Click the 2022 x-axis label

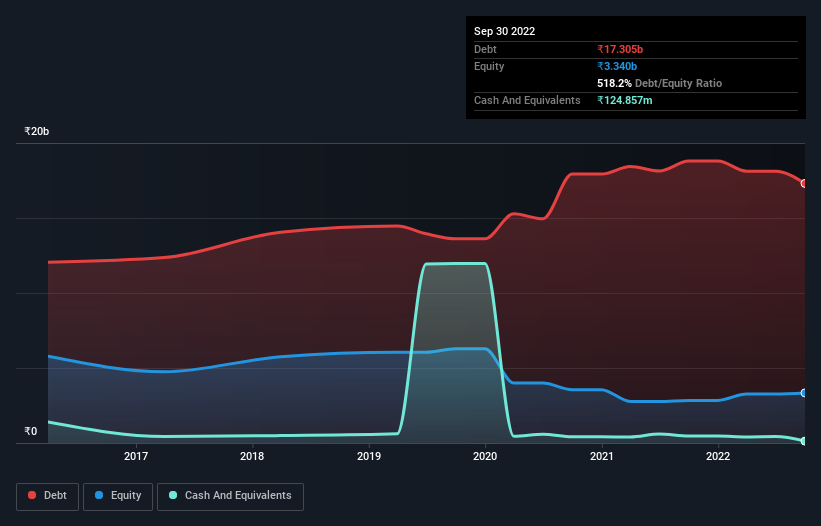(718, 456)
